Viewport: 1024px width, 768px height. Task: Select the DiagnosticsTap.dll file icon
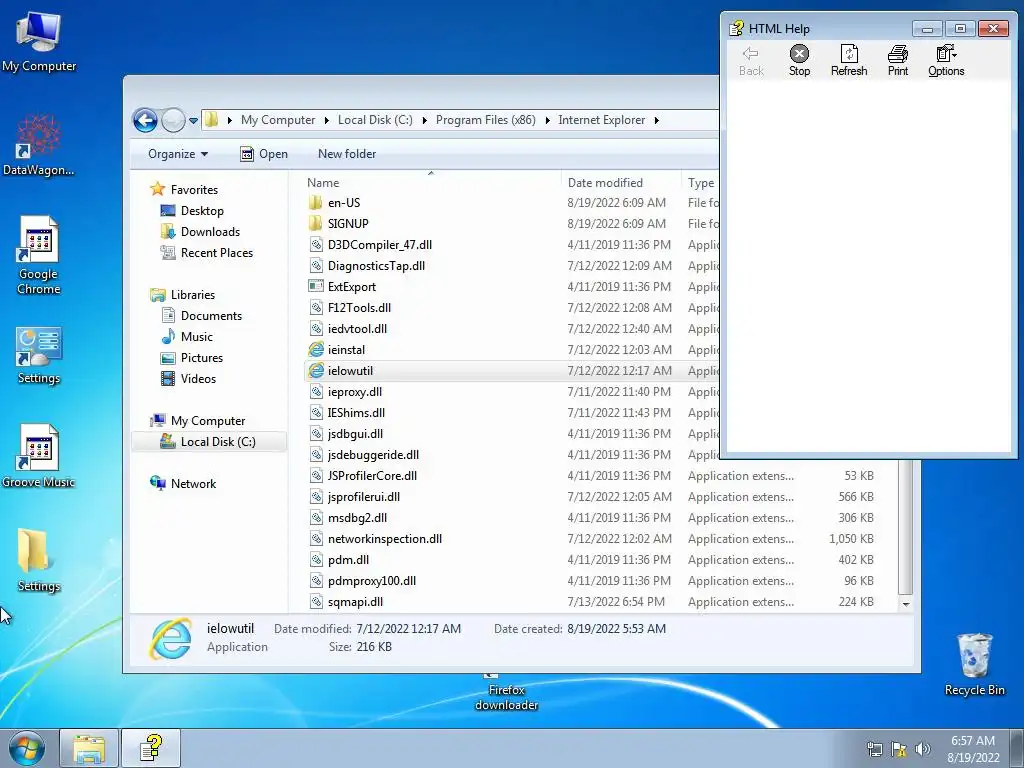[x=316, y=266]
